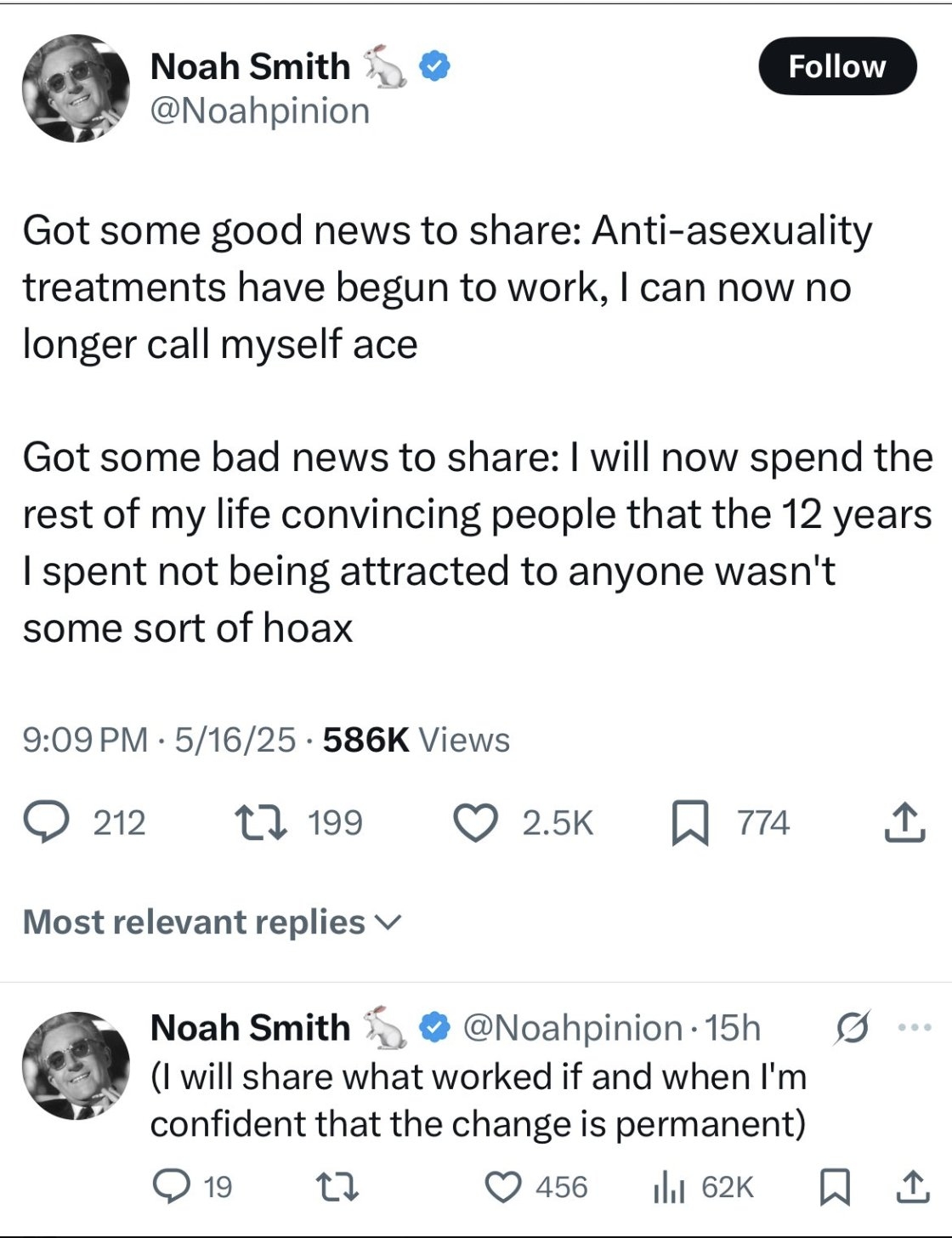Image resolution: width=952 pixels, height=1238 pixels.
Task: Repost the follow-up reply tweet
Action: click(x=337, y=1186)
